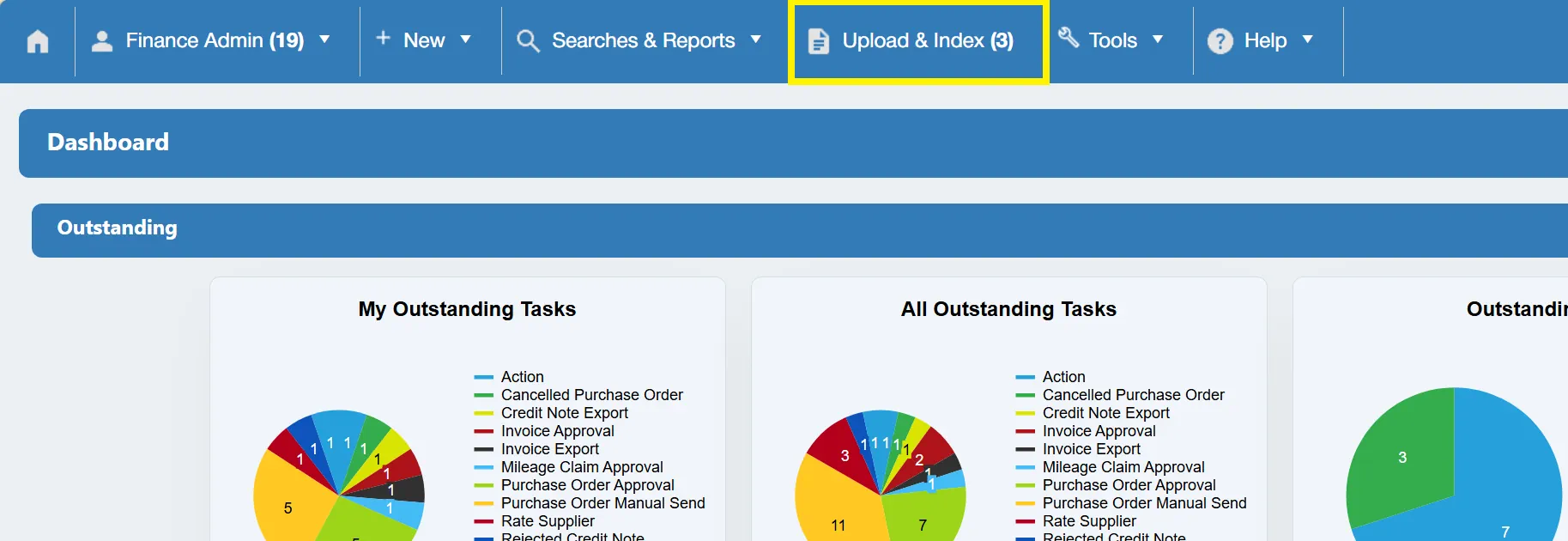Toggle Rate Supplier legend in My Outstanding Tasks
The image size is (1568, 541).
click(534, 521)
